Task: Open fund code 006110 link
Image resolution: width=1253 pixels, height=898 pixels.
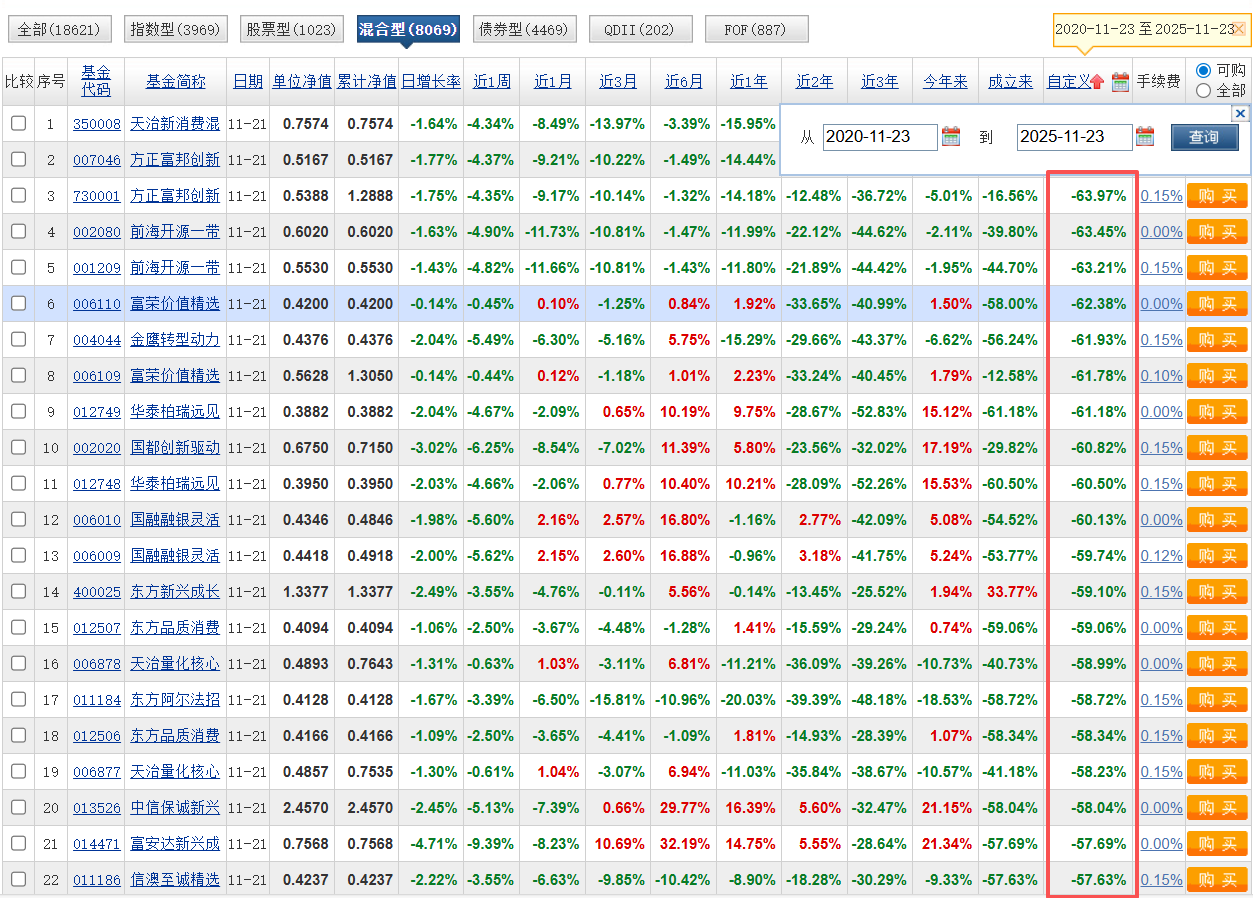Action: tap(96, 304)
